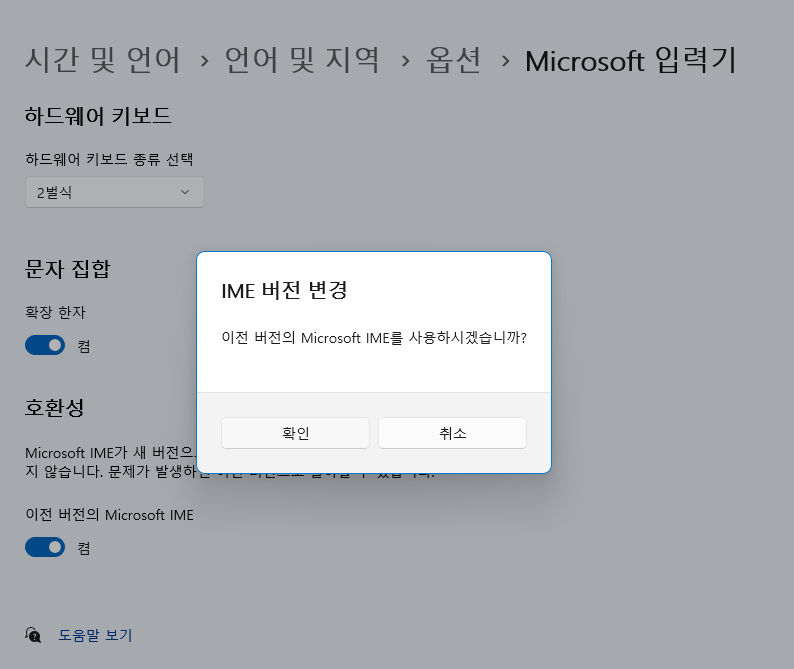Toggle the 확장 한자 switch
This screenshot has height=669, width=794.
[x=45, y=345]
